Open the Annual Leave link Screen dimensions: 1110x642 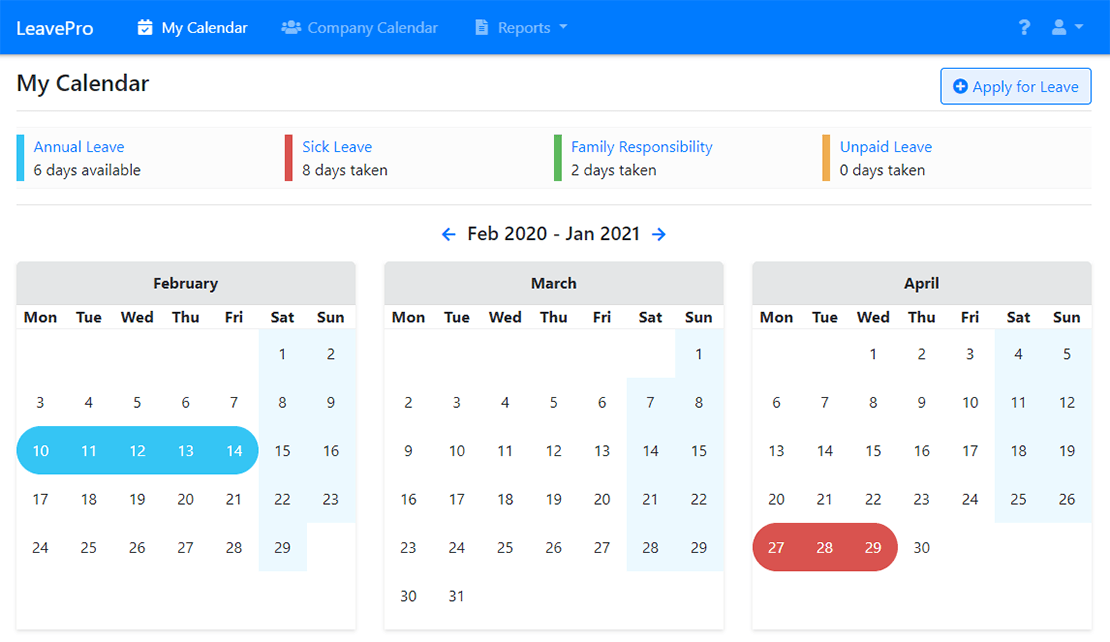point(79,147)
